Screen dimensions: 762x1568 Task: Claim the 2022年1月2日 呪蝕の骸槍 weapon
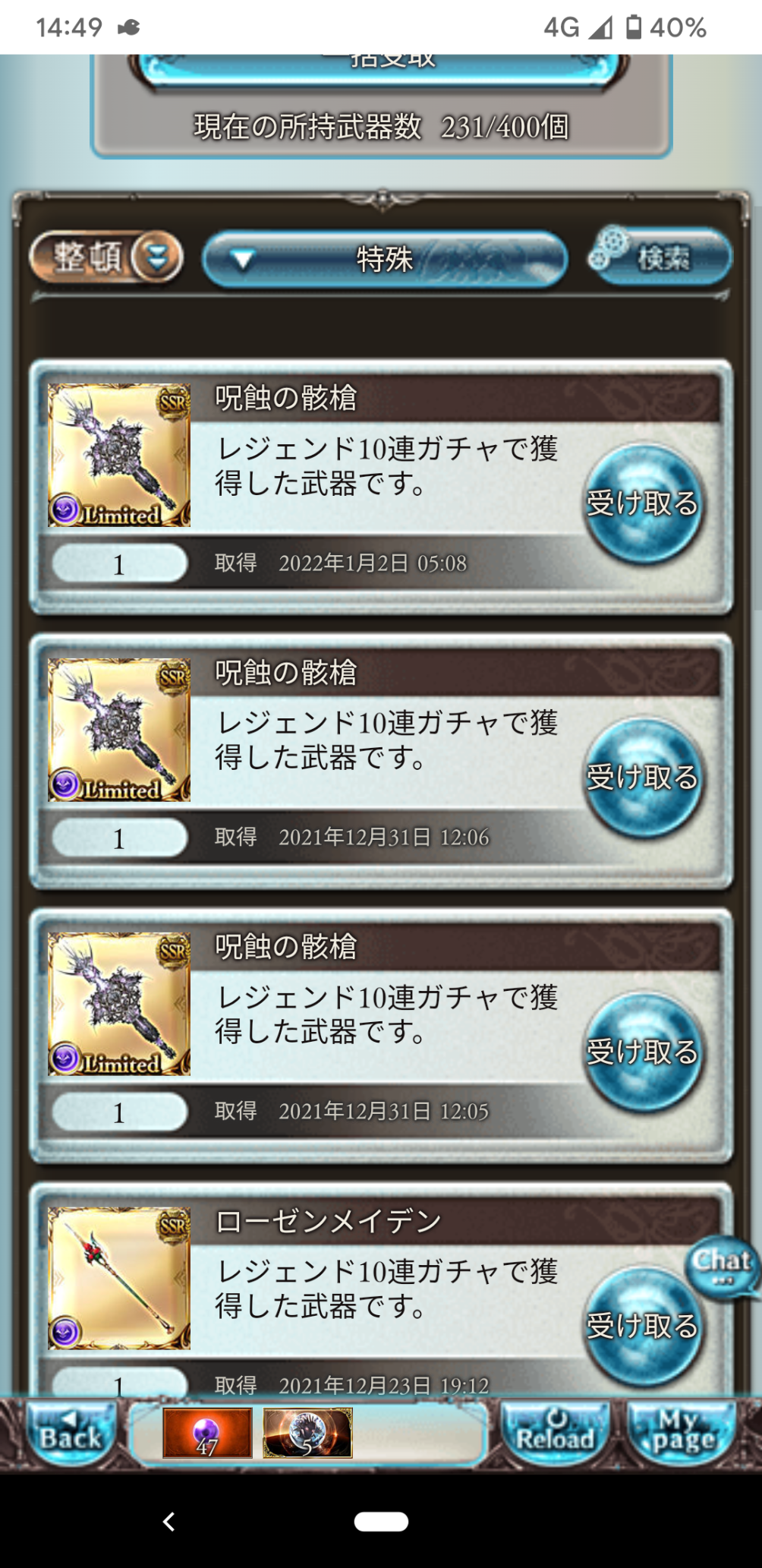click(x=642, y=503)
